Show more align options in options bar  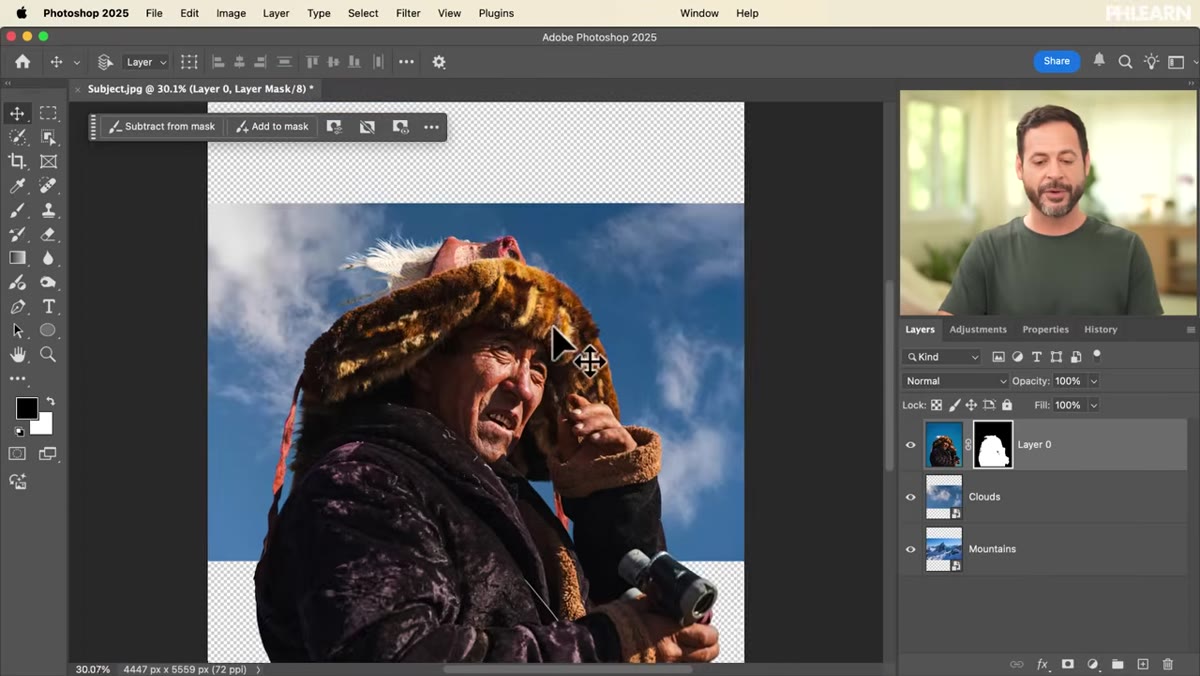pos(406,62)
